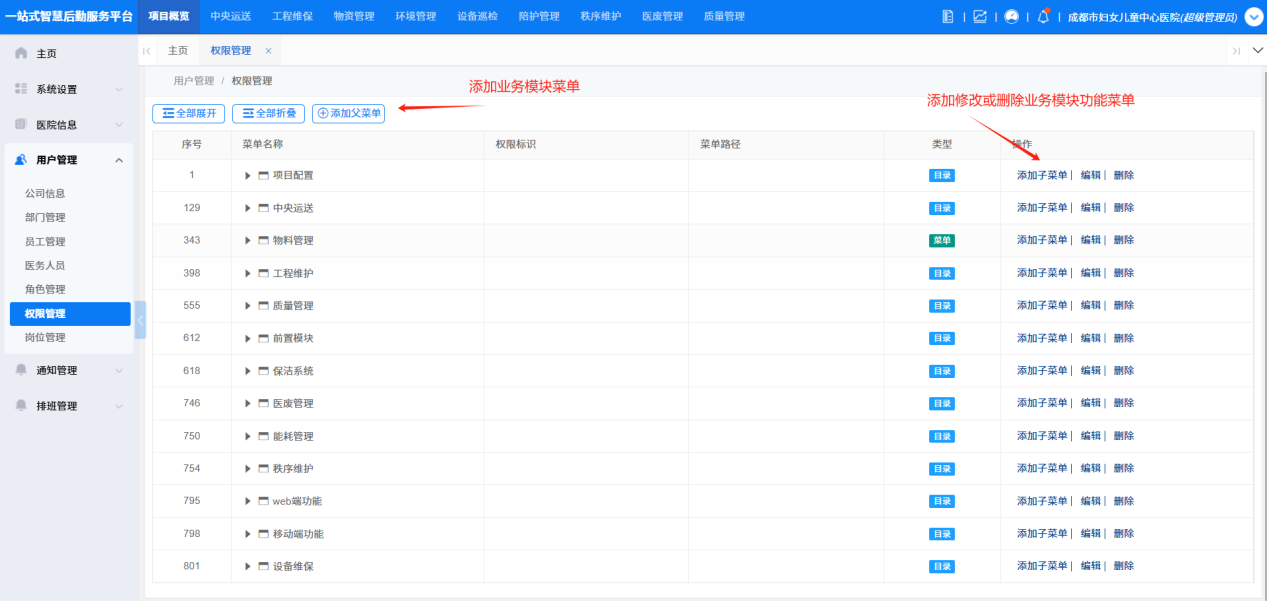This screenshot has width=1267, height=601.
Task: Open 员工管理 in sidebar
Action: click(x=45, y=242)
